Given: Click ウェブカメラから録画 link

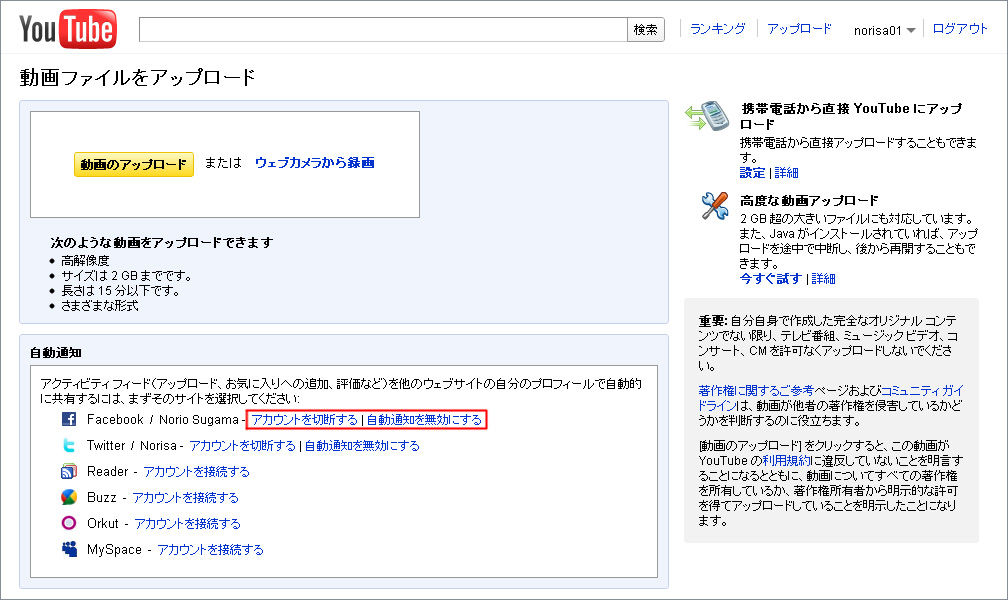Looking at the screenshot, I should 314,163.
